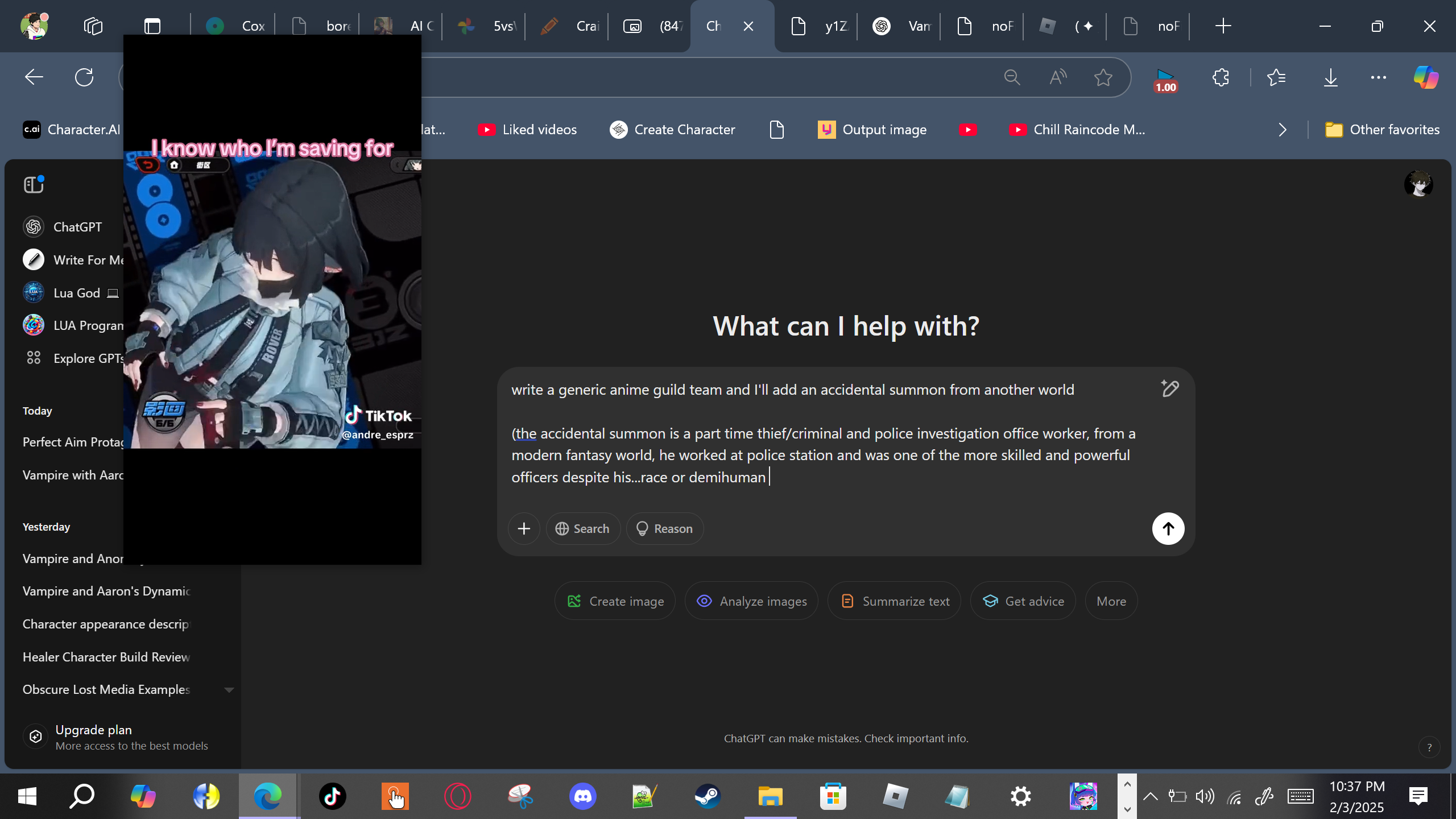Open the Output image bookmark
1456x819 pixels.
tap(872, 130)
